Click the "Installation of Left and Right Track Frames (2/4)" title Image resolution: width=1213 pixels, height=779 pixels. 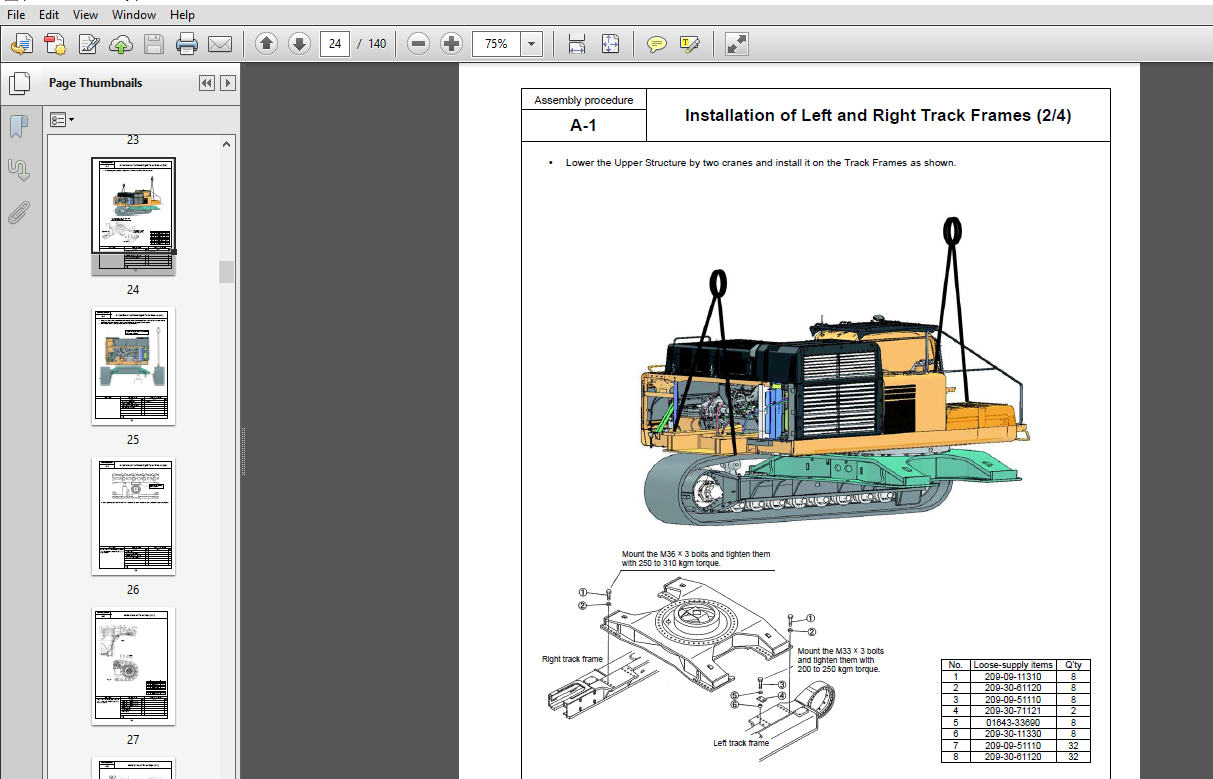point(878,115)
